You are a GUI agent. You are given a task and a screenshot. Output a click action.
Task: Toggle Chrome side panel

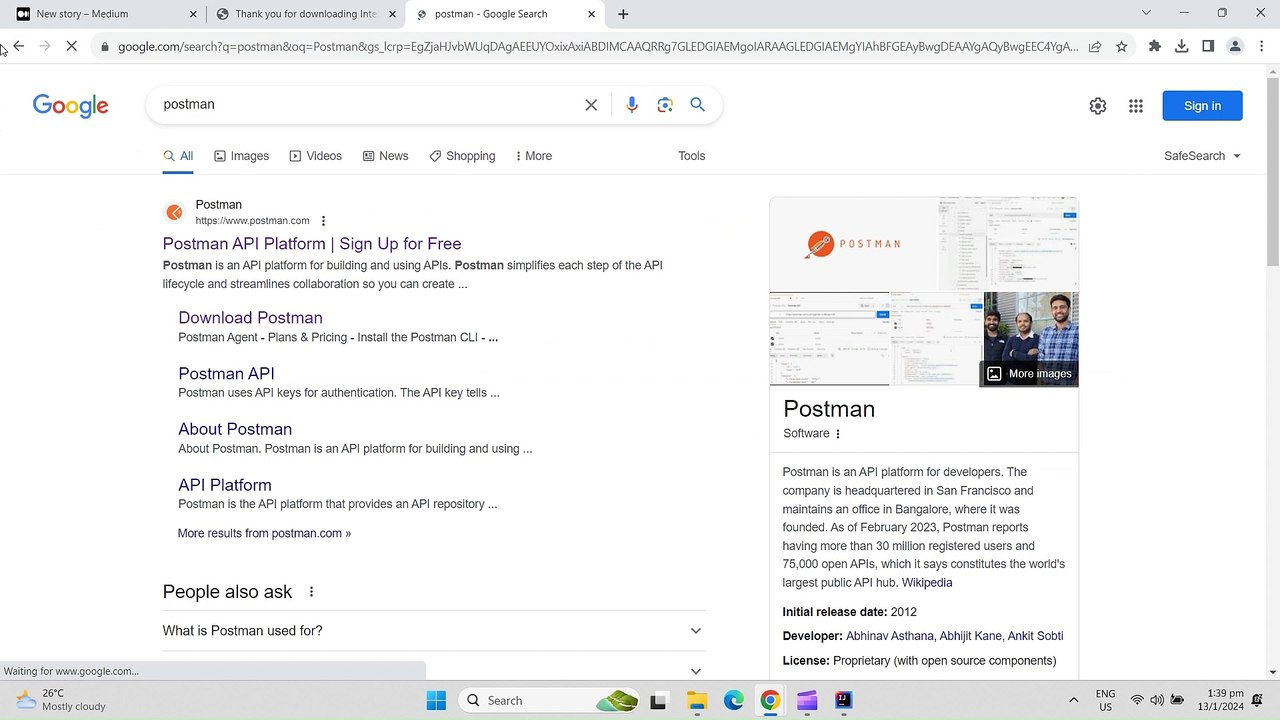[1208, 46]
